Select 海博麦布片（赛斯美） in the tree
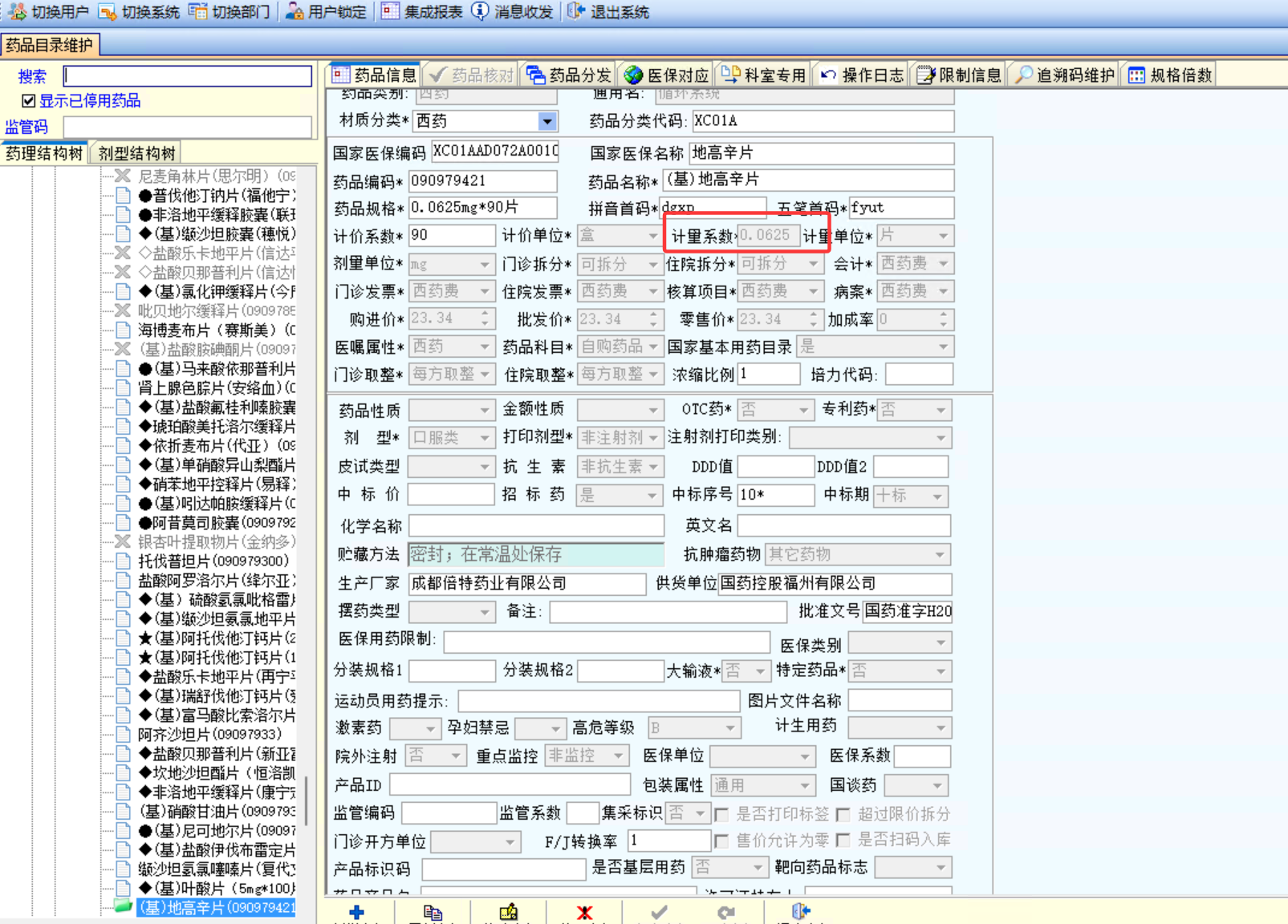1288x924 pixels. click(217, 330)
